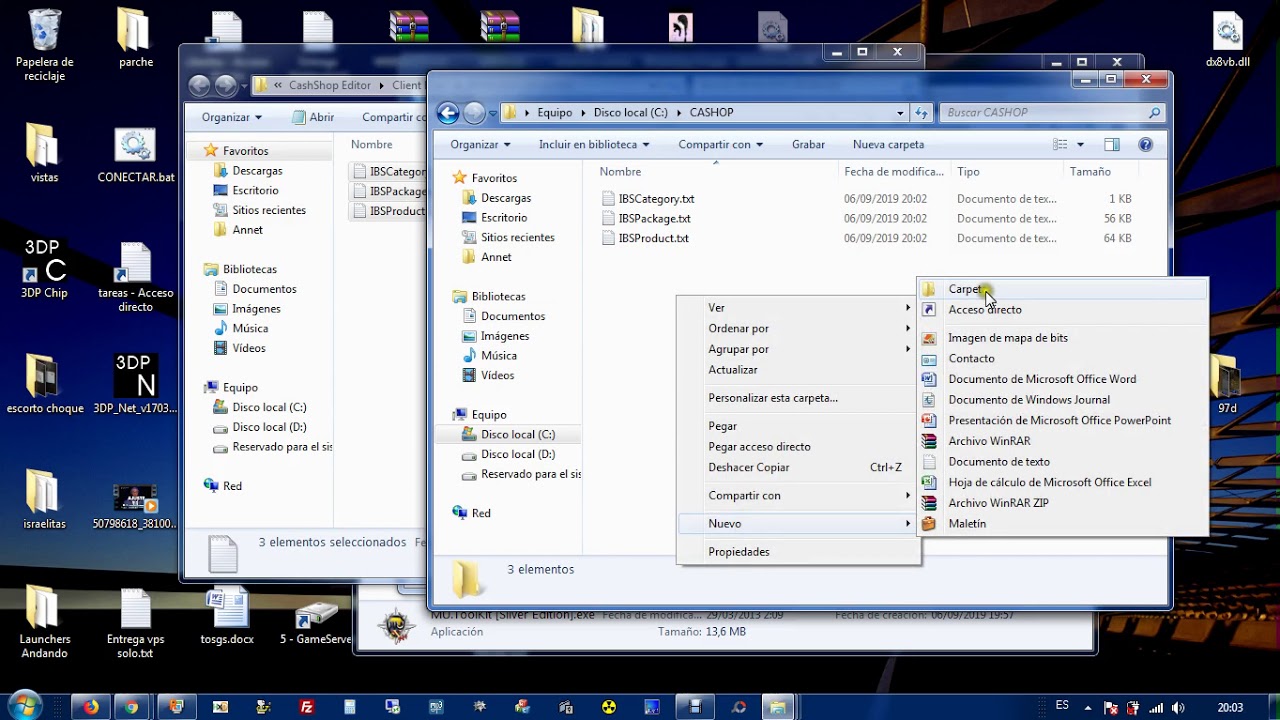Open the Incluir en biblioteca dropdown
The width and height of the screenshot is (1280, 720).
[594, 145]
